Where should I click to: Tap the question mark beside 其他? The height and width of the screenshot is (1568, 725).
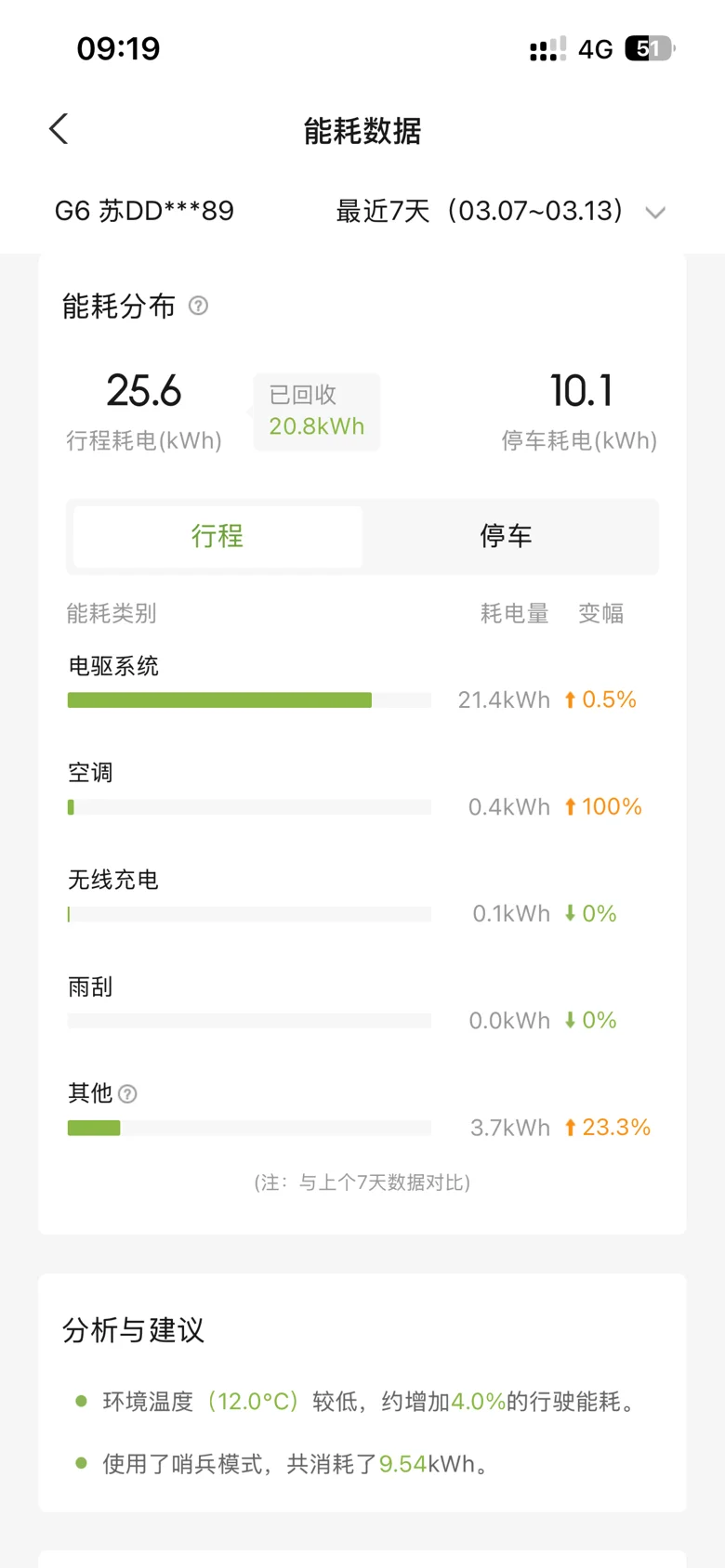click(x=128, y=1094)
